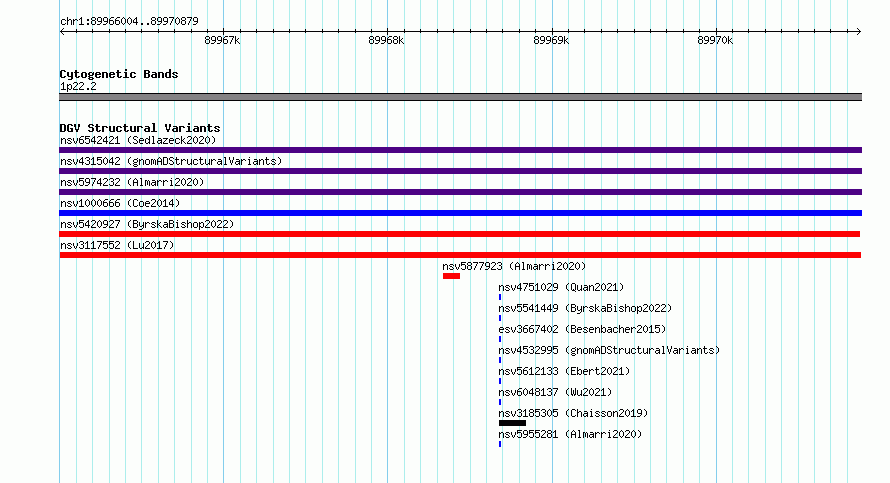This screenshot has height=483, width=890.
Task: Open the esv3667402 (Besenbacher2015) label
Action: (x=582, y=329)
